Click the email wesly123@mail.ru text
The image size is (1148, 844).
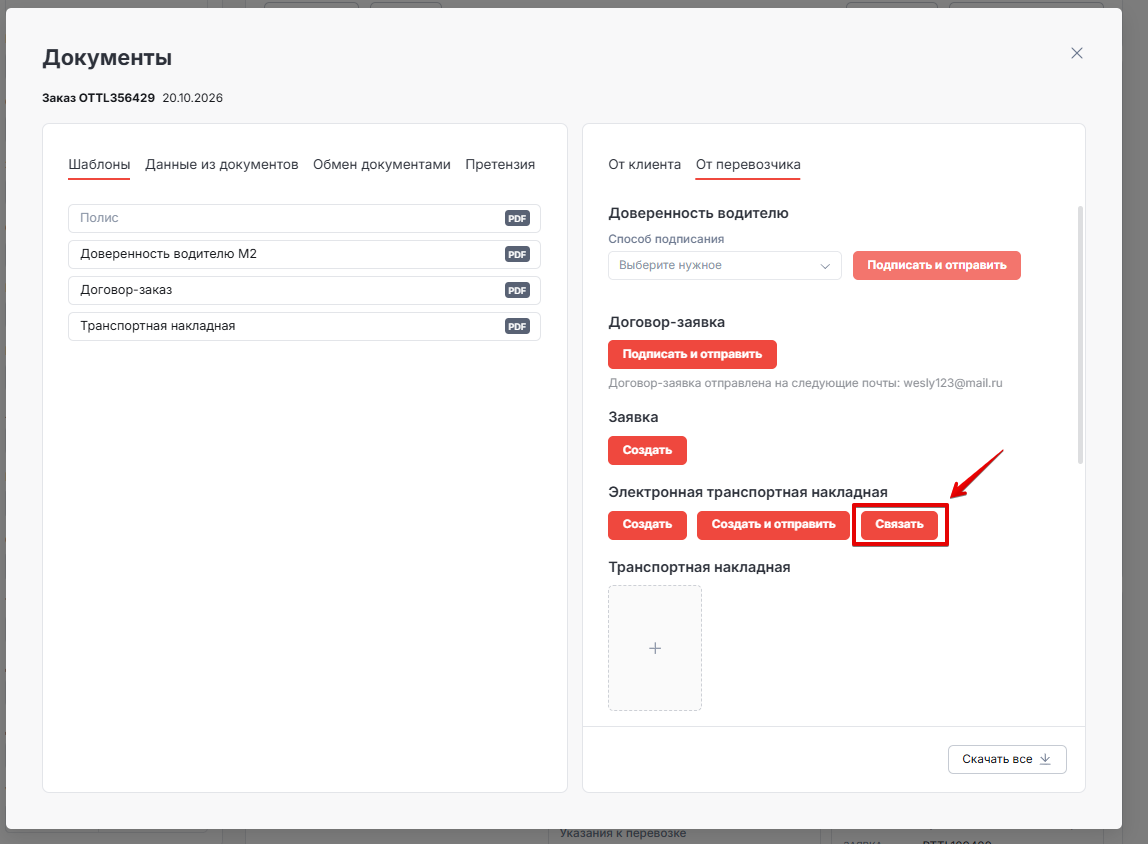[953, 383]
